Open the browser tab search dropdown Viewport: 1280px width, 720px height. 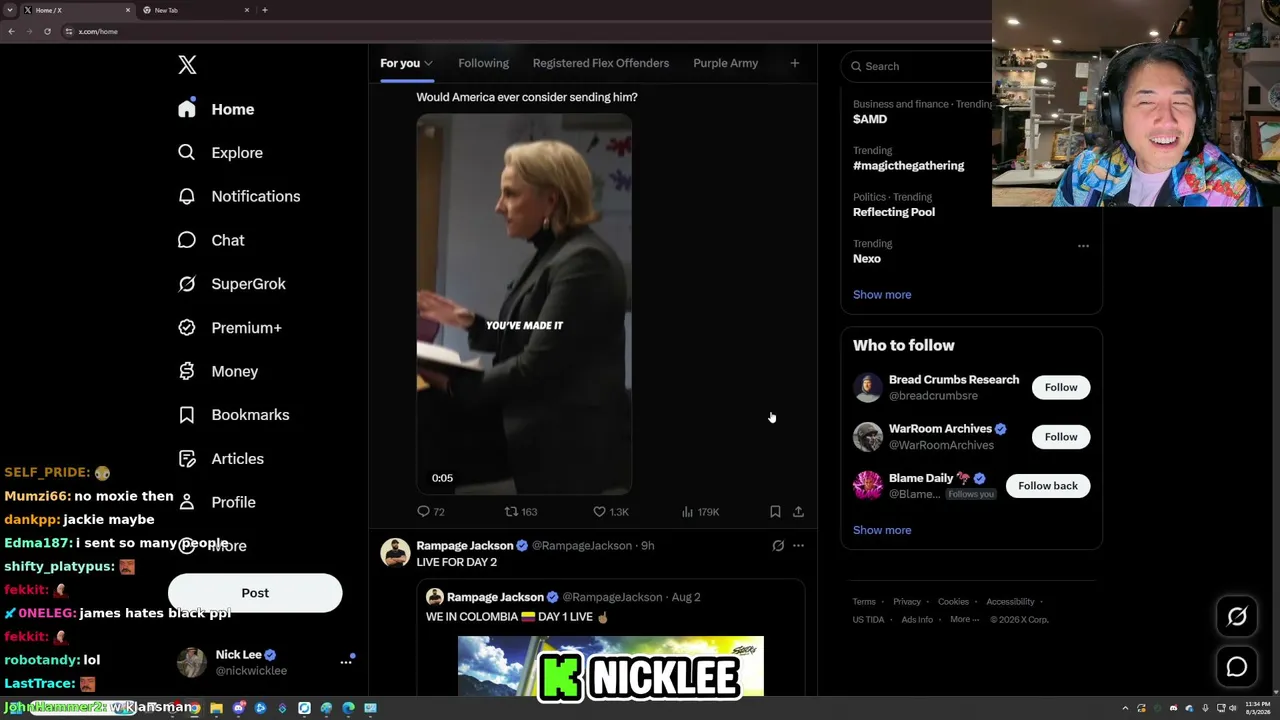[10, 10]
